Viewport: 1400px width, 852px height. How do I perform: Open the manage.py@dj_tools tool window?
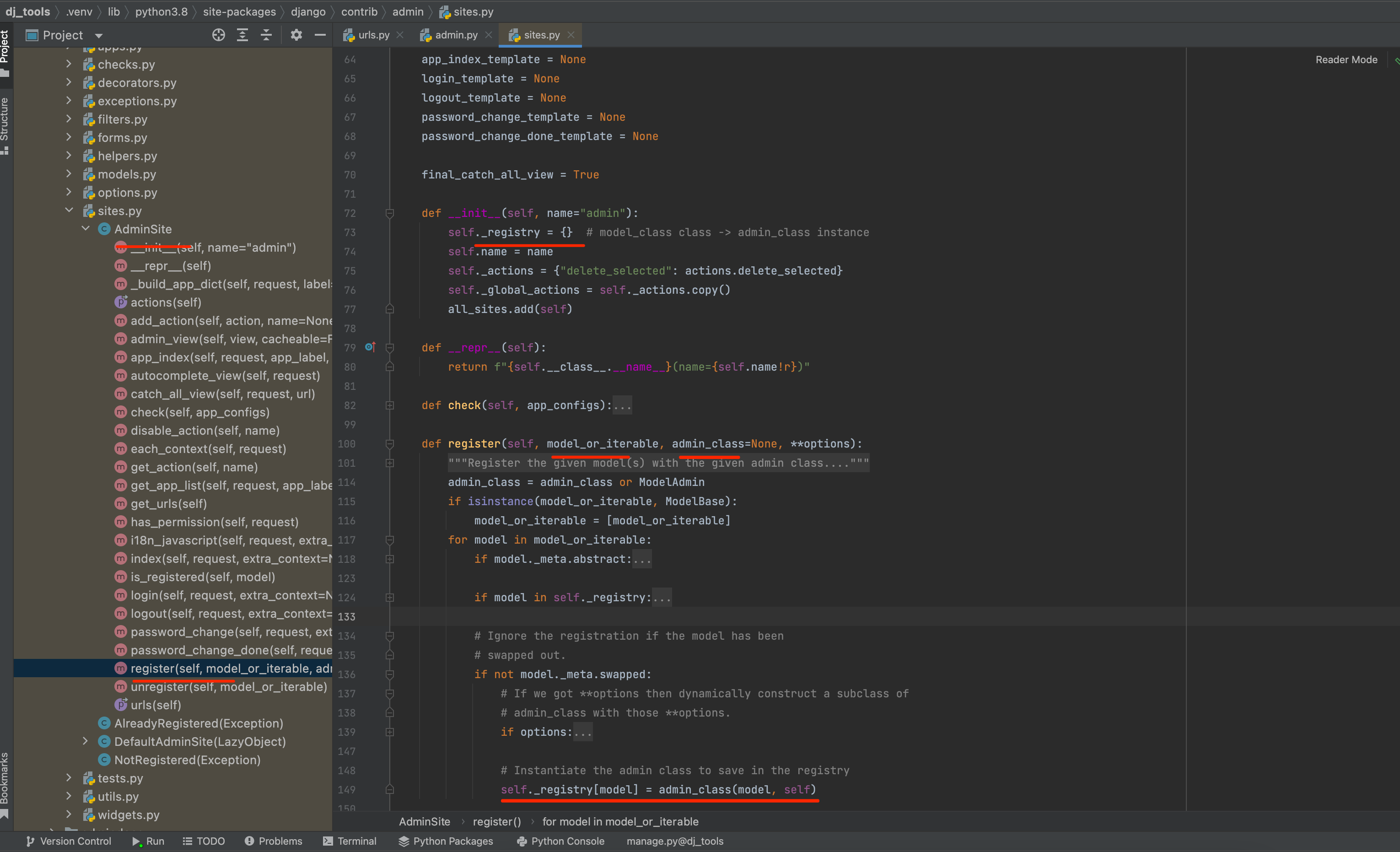(x=675, y=841)
